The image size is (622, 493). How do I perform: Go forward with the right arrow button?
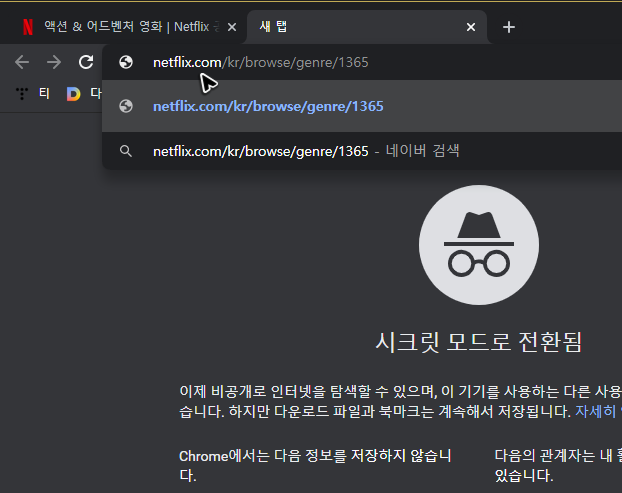point(54,62)
